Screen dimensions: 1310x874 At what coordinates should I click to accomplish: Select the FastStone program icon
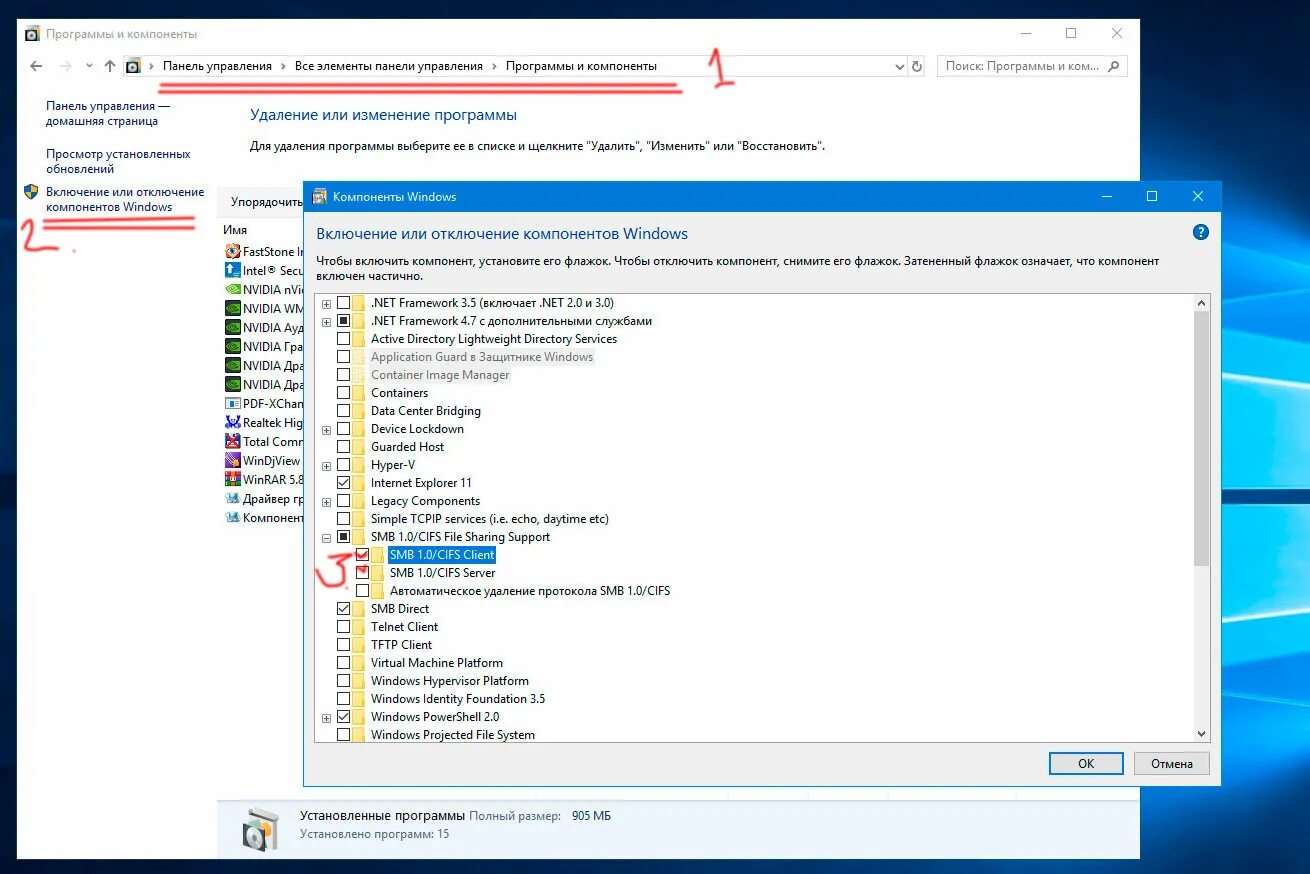pos(233,252)
